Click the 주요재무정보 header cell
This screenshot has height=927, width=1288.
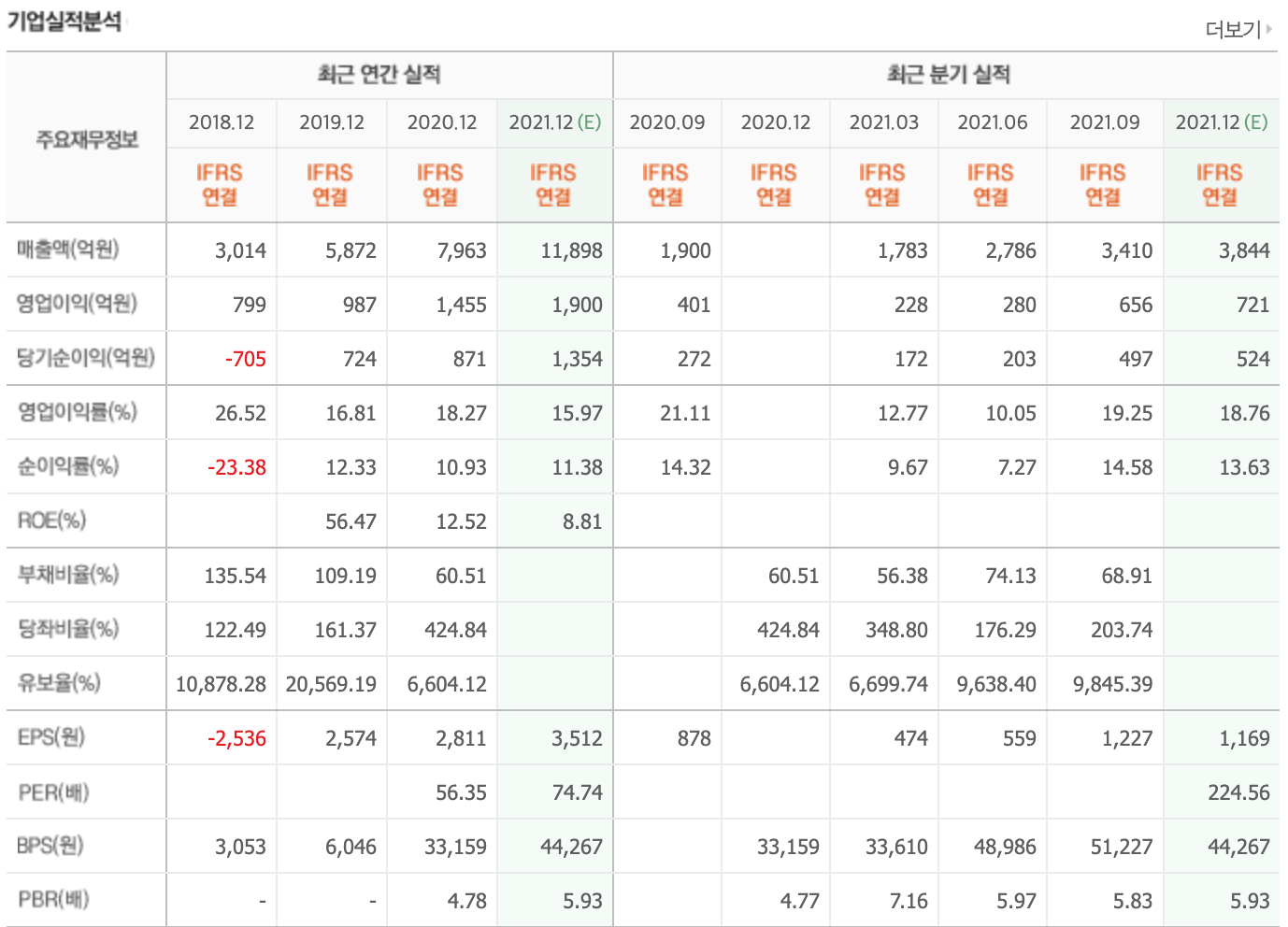pyautogui.click(x=87, y=139)
